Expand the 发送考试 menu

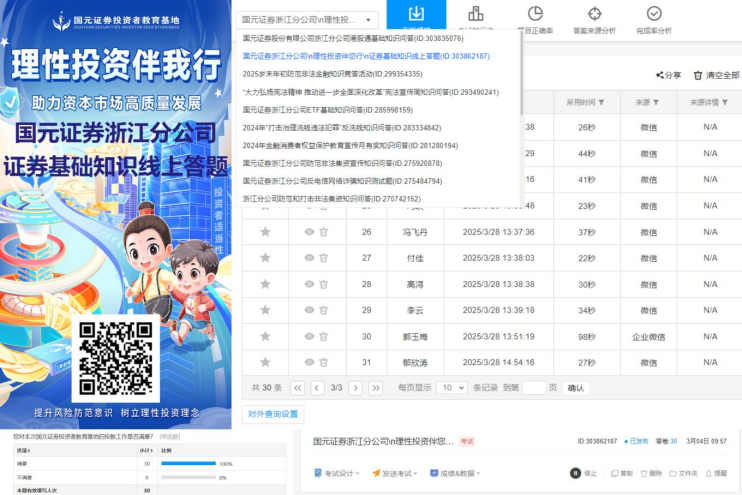click(x=395, y=473)
